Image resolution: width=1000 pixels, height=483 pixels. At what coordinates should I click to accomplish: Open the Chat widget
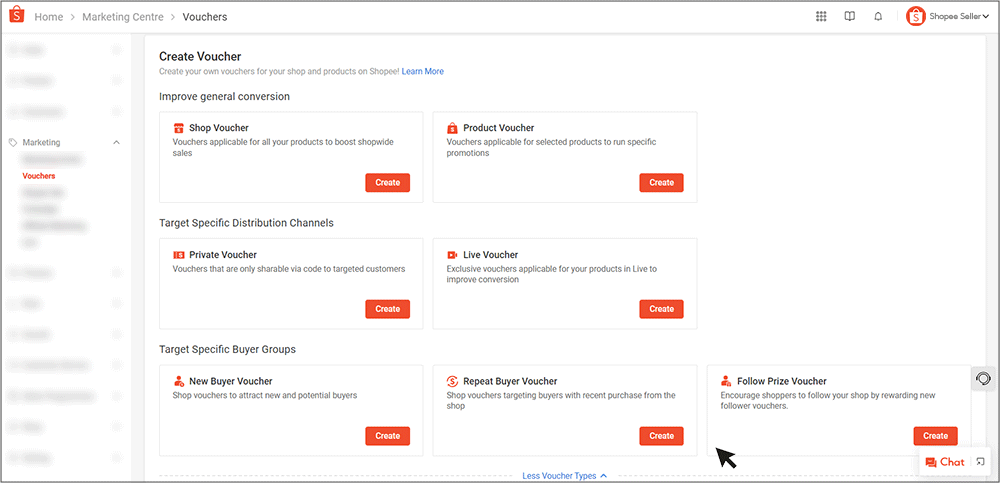pyautogui.click(x=945, y=462)
